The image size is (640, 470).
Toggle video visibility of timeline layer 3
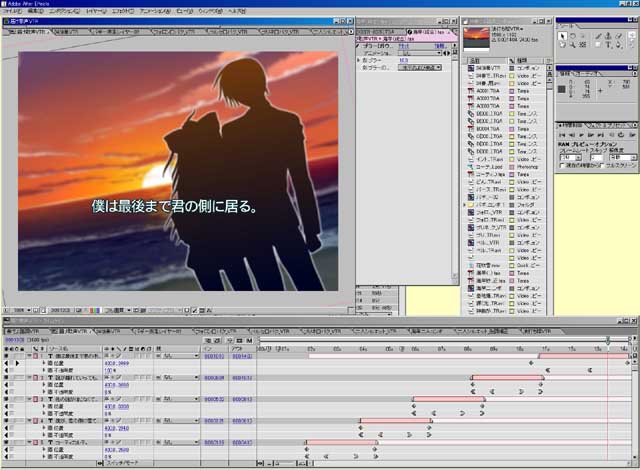[6, 399]
